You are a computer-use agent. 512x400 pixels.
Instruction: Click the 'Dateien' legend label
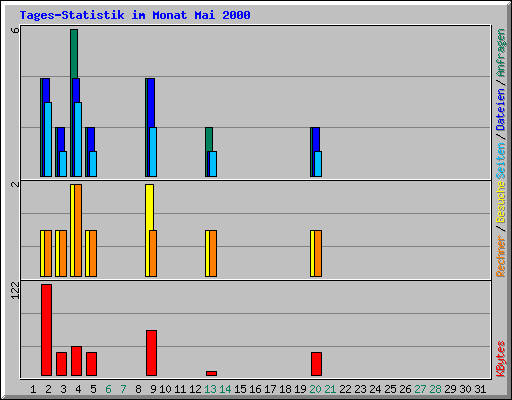500,109
